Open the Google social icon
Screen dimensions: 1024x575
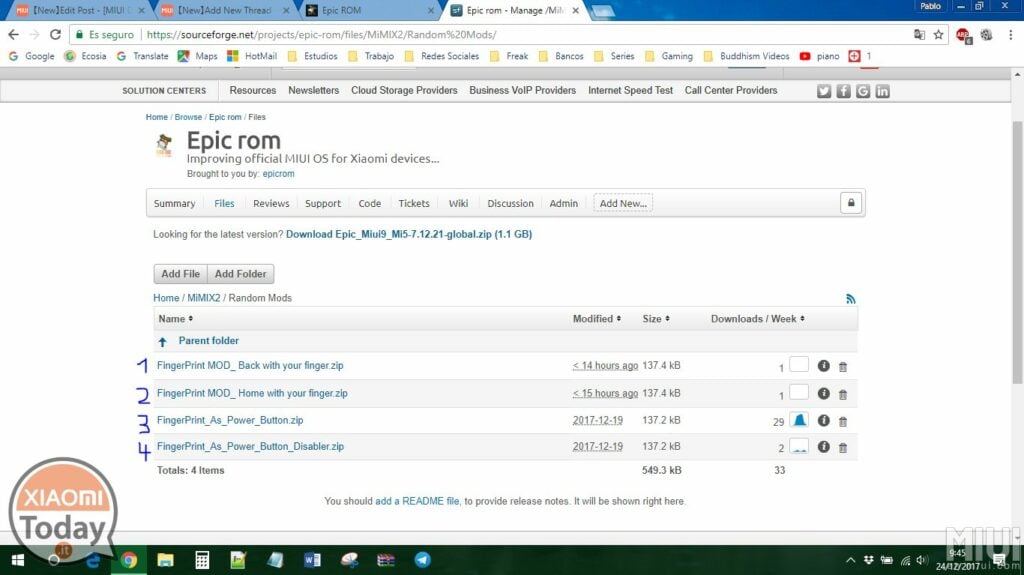863,91
